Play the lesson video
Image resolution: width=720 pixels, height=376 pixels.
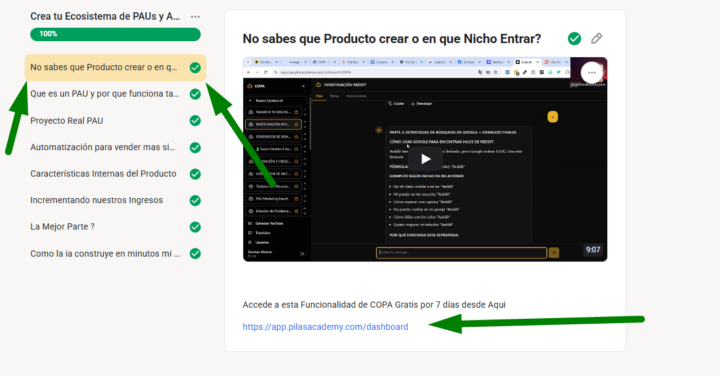(425, 159)
